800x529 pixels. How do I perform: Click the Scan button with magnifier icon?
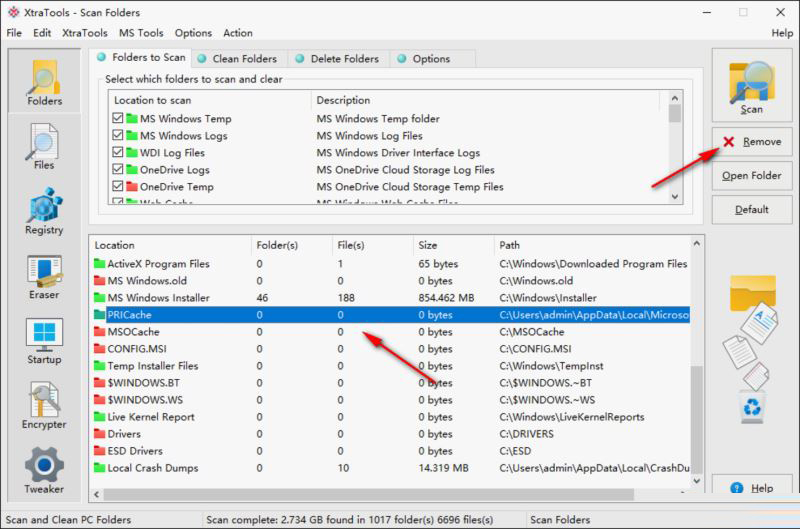752,85
